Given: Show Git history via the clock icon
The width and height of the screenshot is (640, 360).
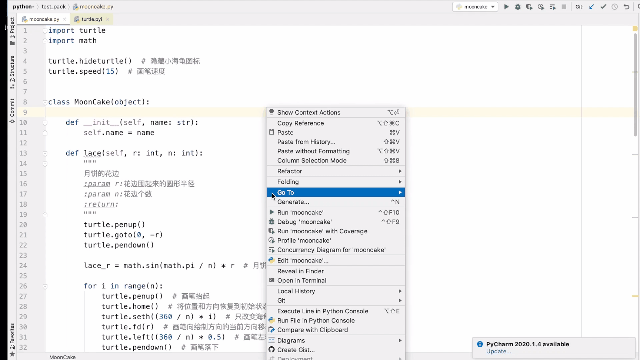Looking at the screenshot, I should [x=615, y=7].
